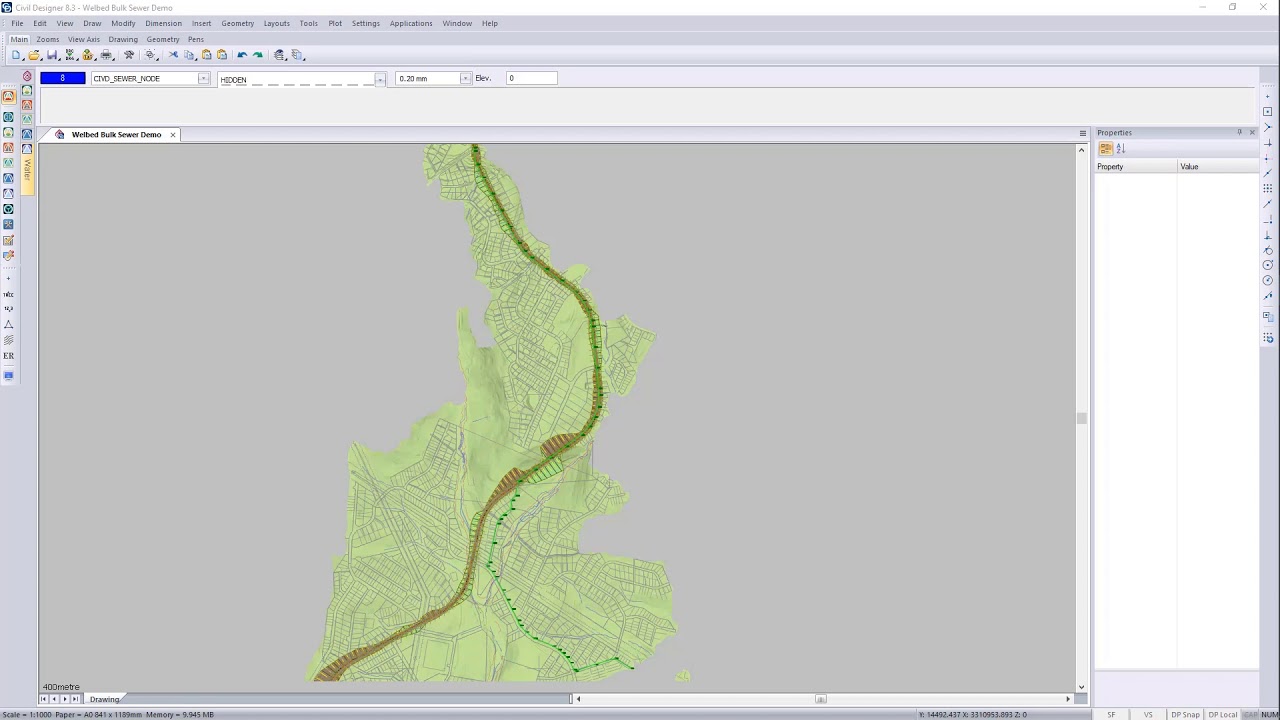Image resolution: width=1280 pixels, height=720 pixels.
Task: Select the Welbed Bulk Sewer Demo document tab
Action: pyautogui.click(x=116, y=134)
